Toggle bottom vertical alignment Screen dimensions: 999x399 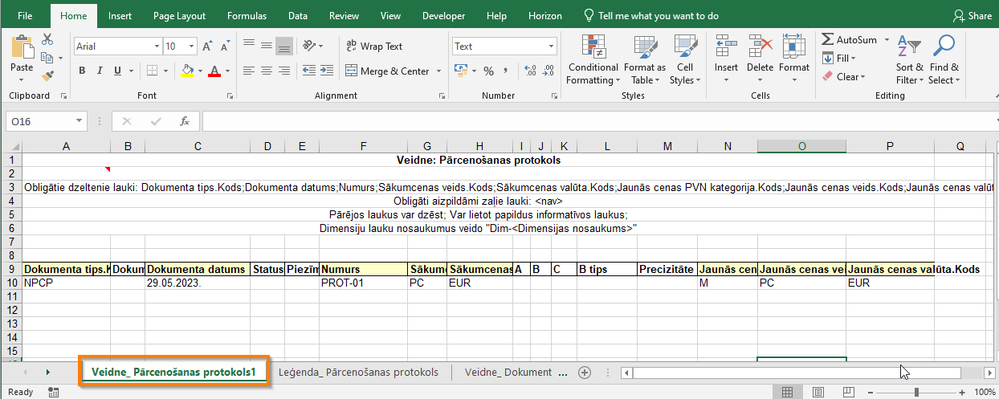pyautogui.click(x=284, y=46)
